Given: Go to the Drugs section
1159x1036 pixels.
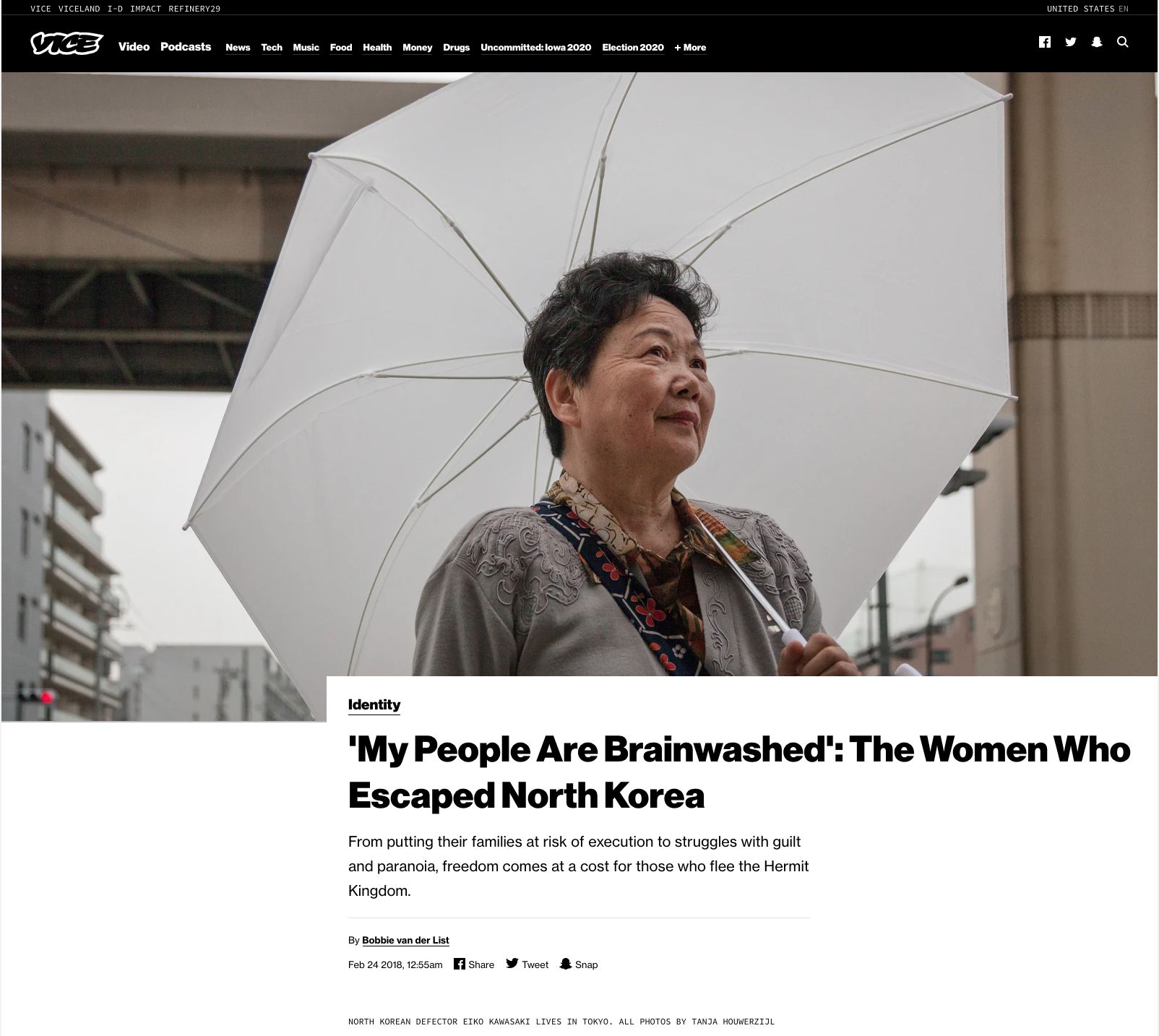Looking at the screenshot, I should coord(456,48).
